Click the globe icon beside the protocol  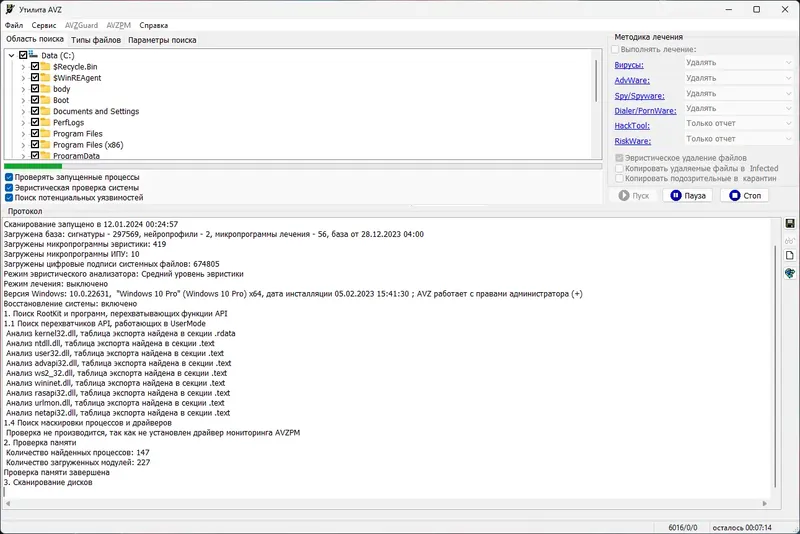tap(790, 273)
